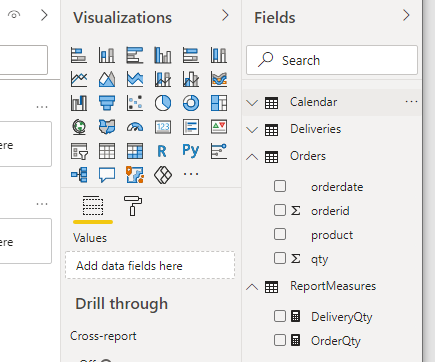This screenshot has height=362, width=435.
Task: Tick the qty field checkbox
Action: pos(280,258)
